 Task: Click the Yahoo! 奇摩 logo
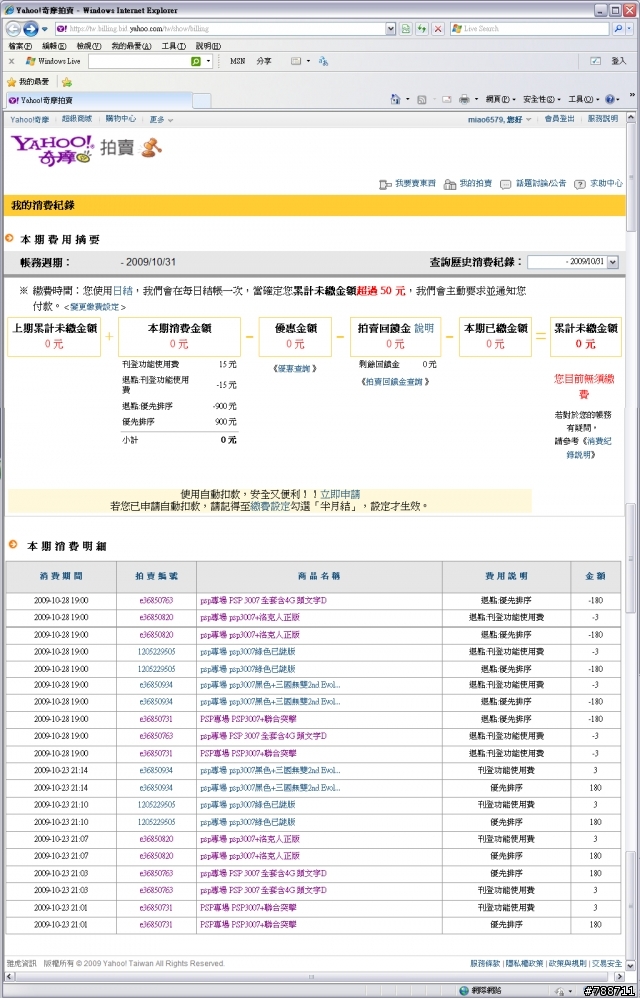coord(52,150)
